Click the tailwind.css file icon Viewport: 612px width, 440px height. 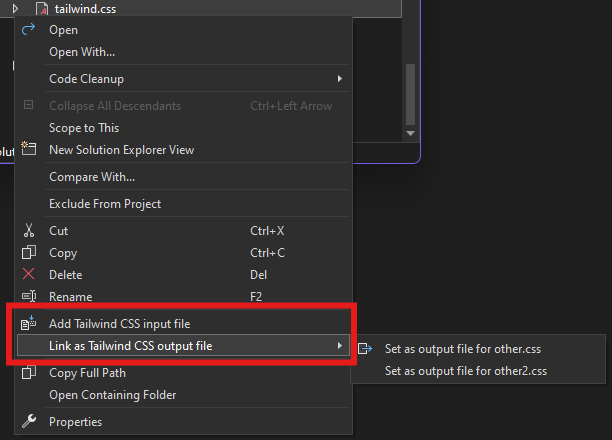point(42,9)
